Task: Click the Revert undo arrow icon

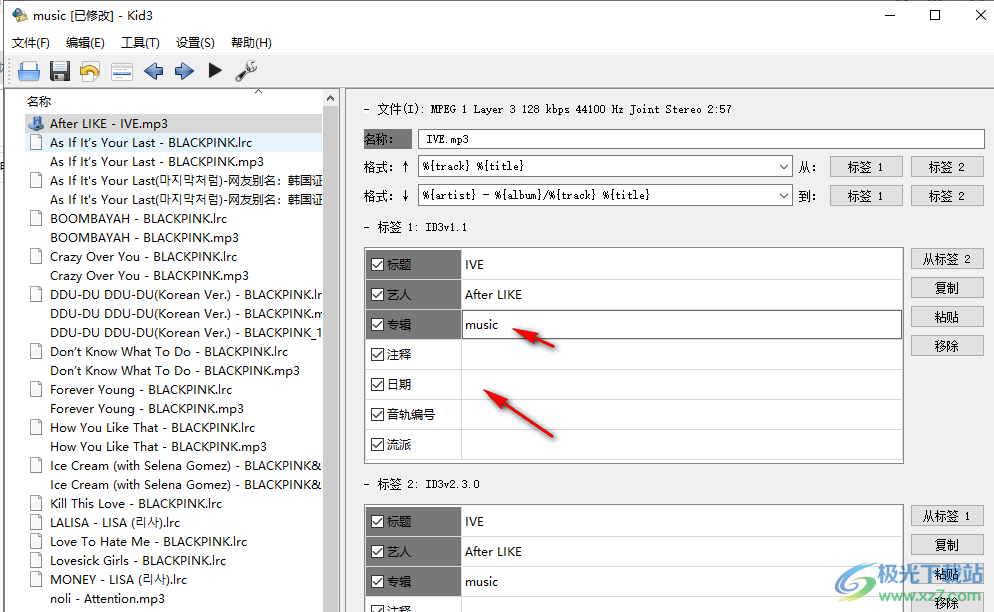Action: 90,71
